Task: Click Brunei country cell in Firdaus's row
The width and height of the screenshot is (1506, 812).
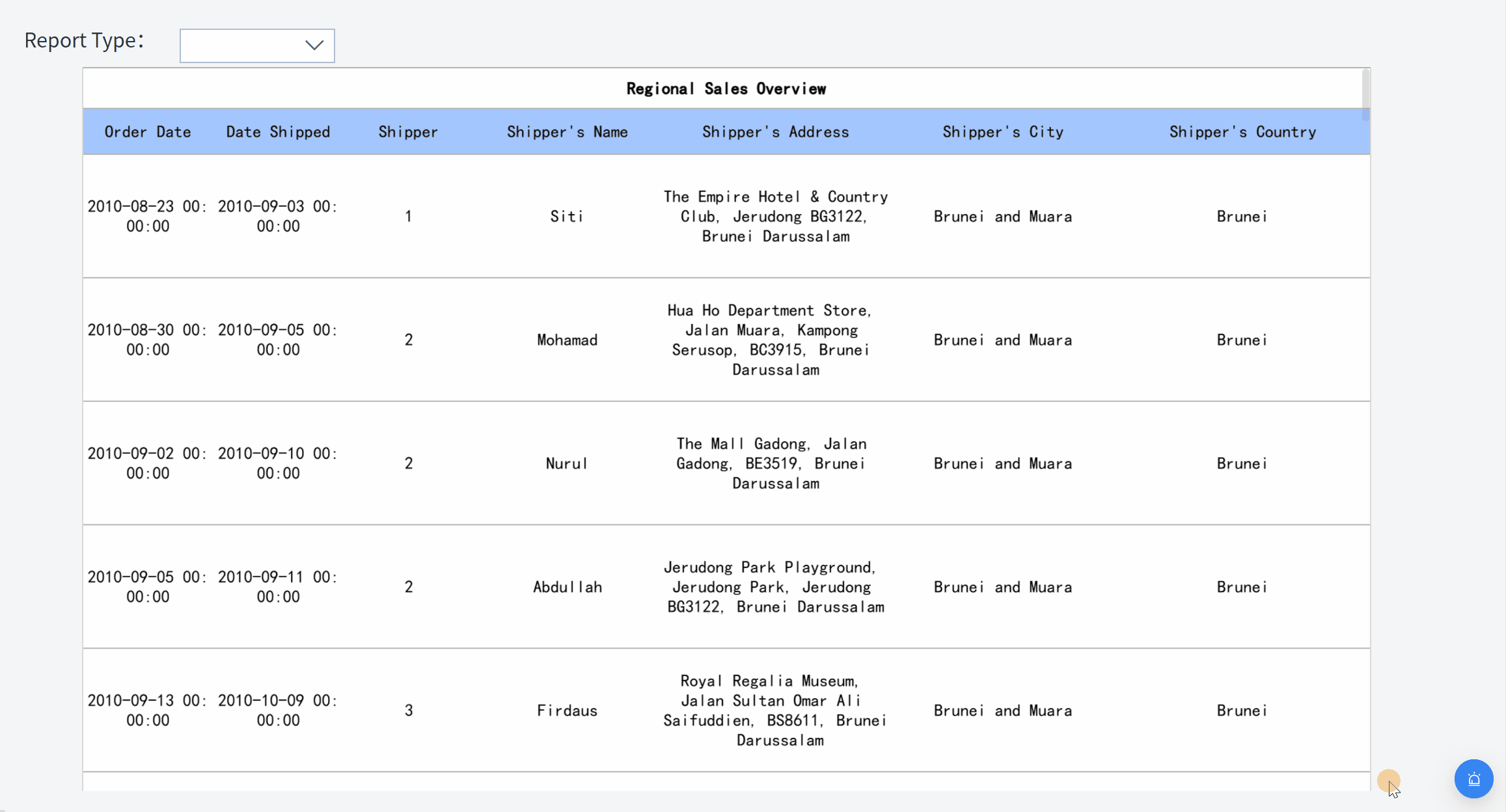Action: [x=1242, y=710]
